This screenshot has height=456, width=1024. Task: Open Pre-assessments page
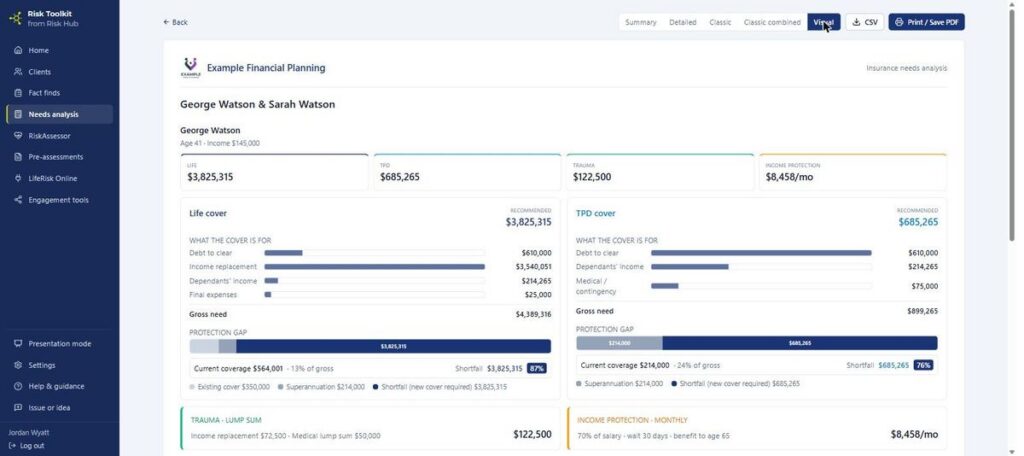coord(59,157)
